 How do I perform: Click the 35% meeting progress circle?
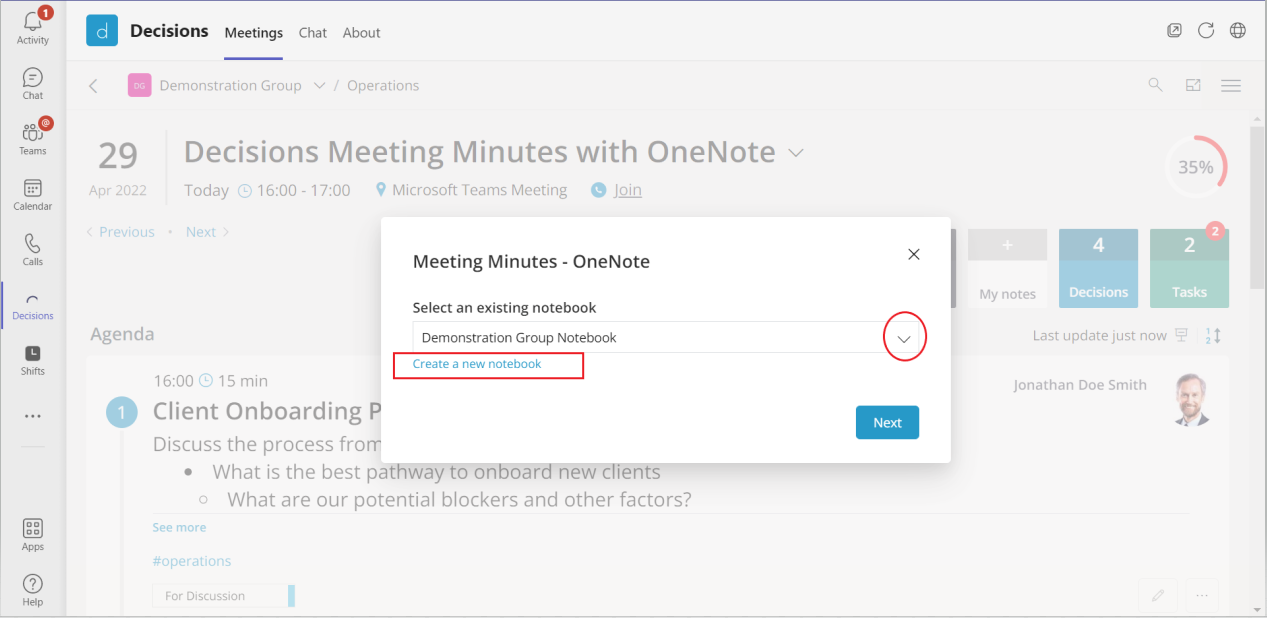(1196, 167)
